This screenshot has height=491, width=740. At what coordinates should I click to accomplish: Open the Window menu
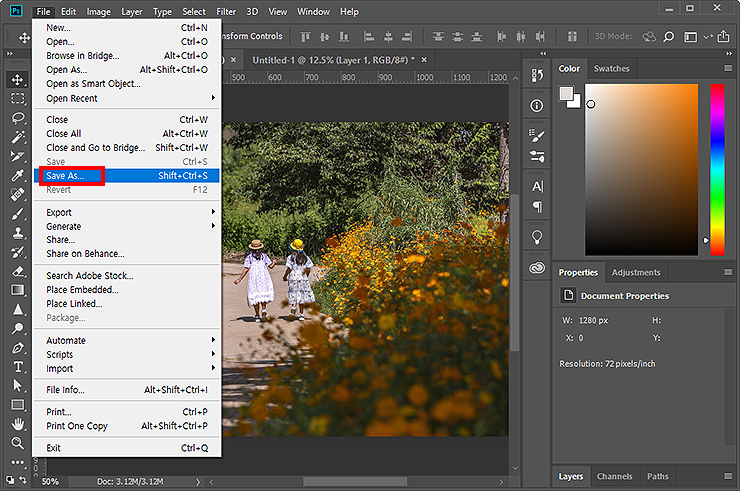click(x=313, y=12)
